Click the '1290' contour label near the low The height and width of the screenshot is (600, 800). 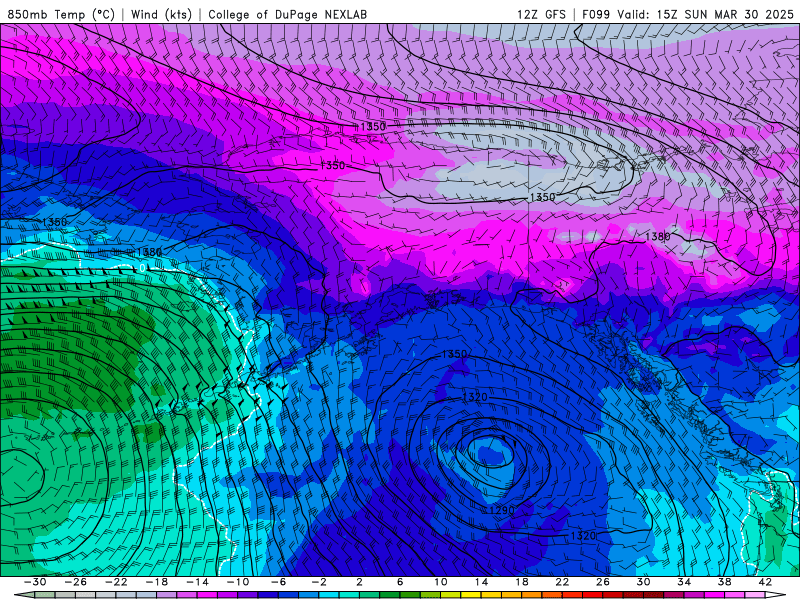pyautogui.click(x=502, y=510)
